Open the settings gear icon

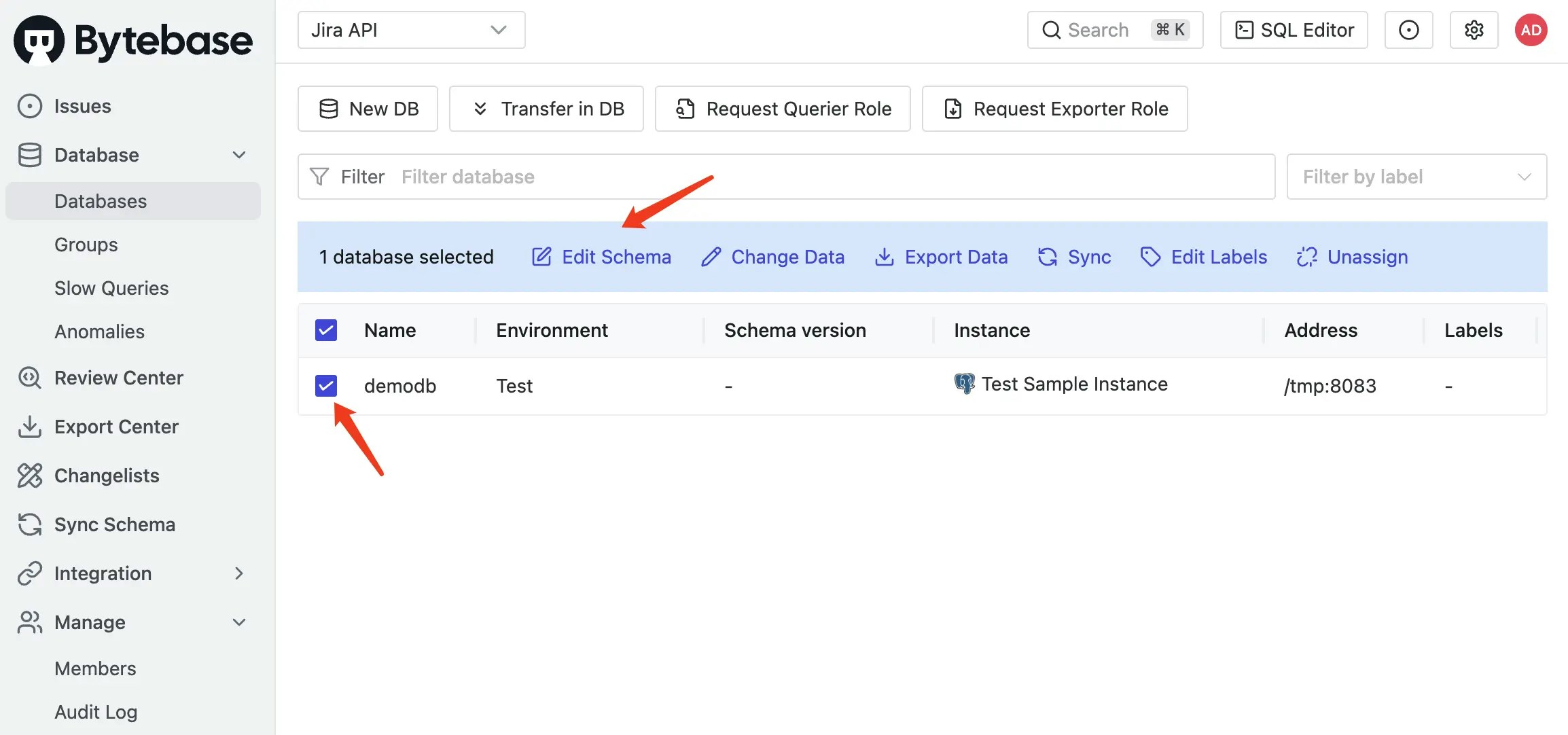[x=1474, y=30]
